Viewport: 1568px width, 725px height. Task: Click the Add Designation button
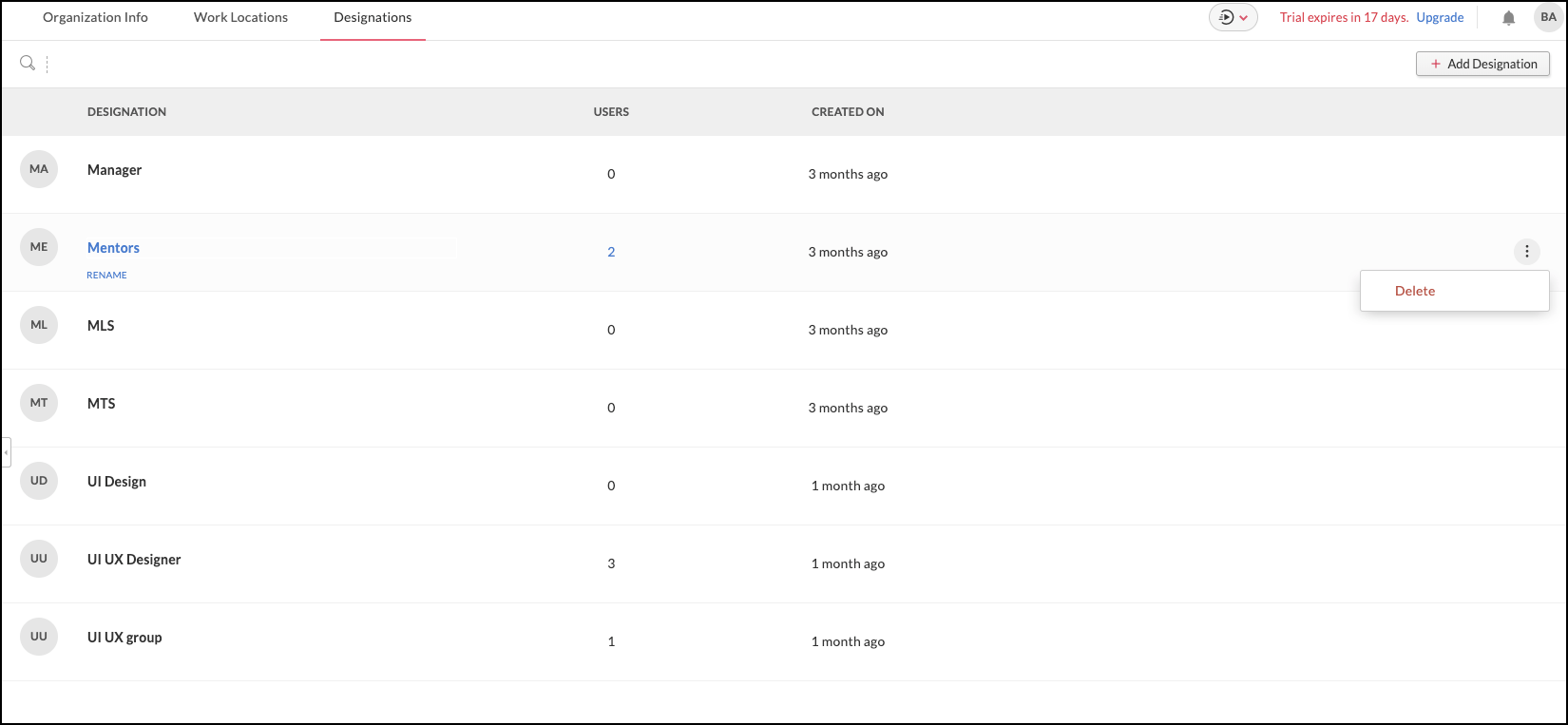click(1482, 64)
